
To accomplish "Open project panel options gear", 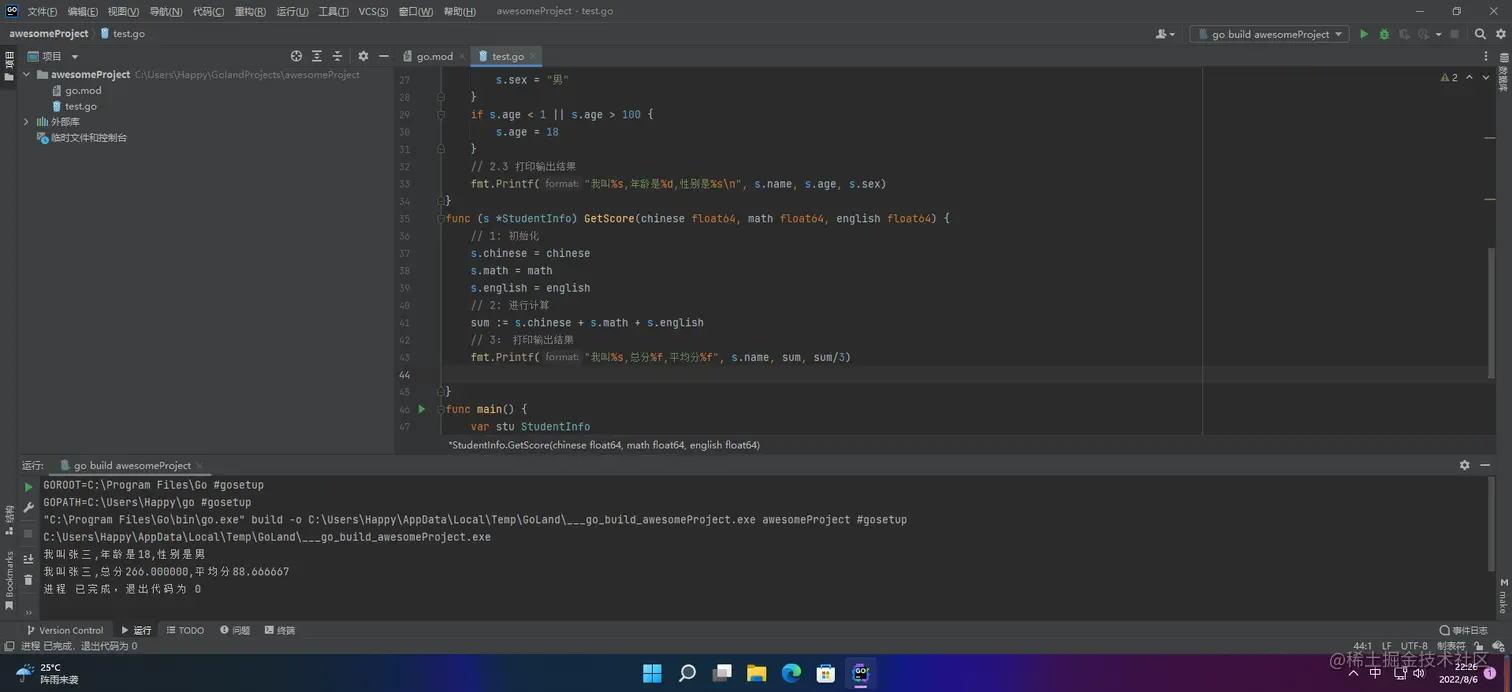I will pyautogui.click(x=363, y=56).
